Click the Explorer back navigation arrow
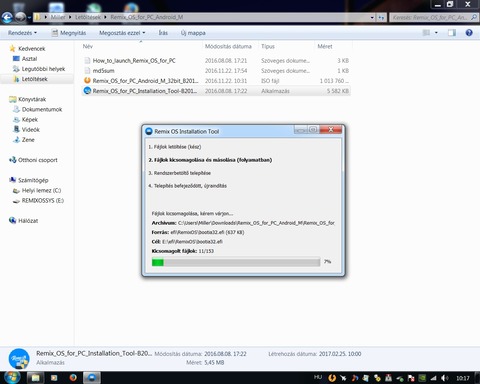This screenshot has width=480, height=384. tap(7, 17)
